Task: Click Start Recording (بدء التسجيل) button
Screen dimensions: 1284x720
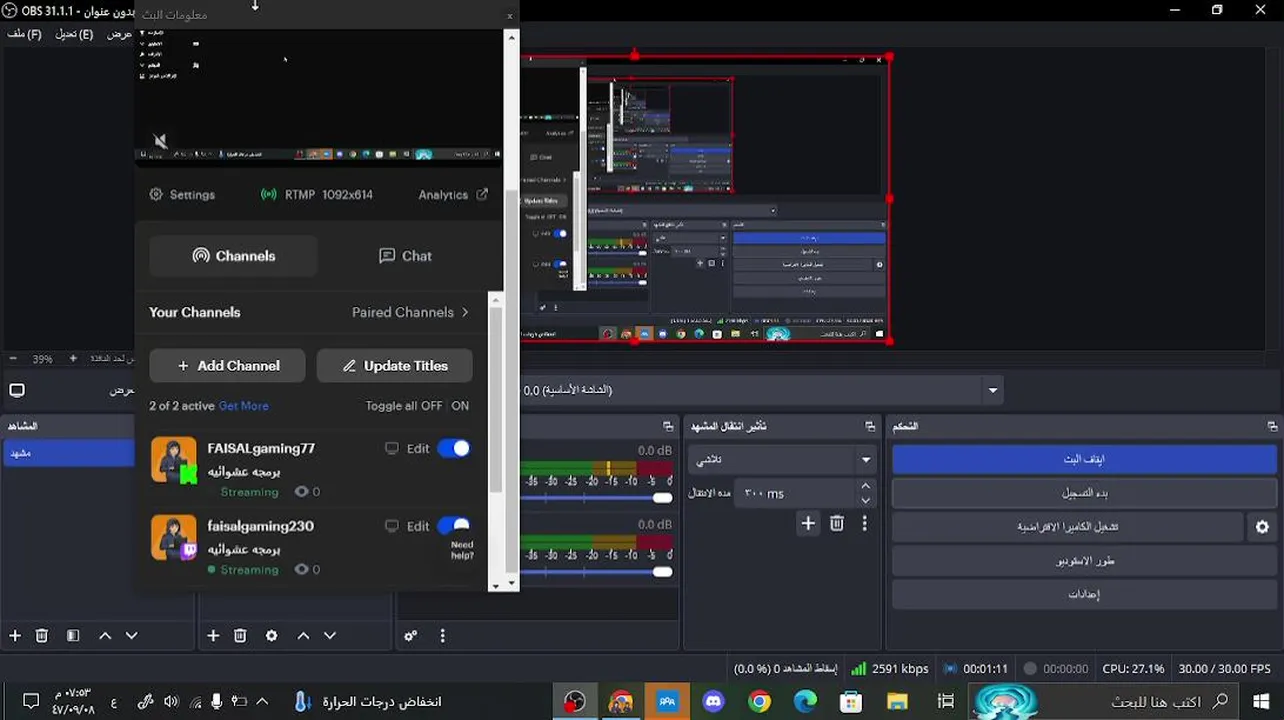Action: [x=1084, y=493]
